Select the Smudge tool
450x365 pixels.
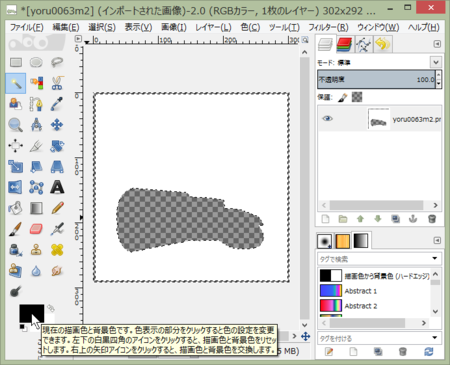click(57, 271)
